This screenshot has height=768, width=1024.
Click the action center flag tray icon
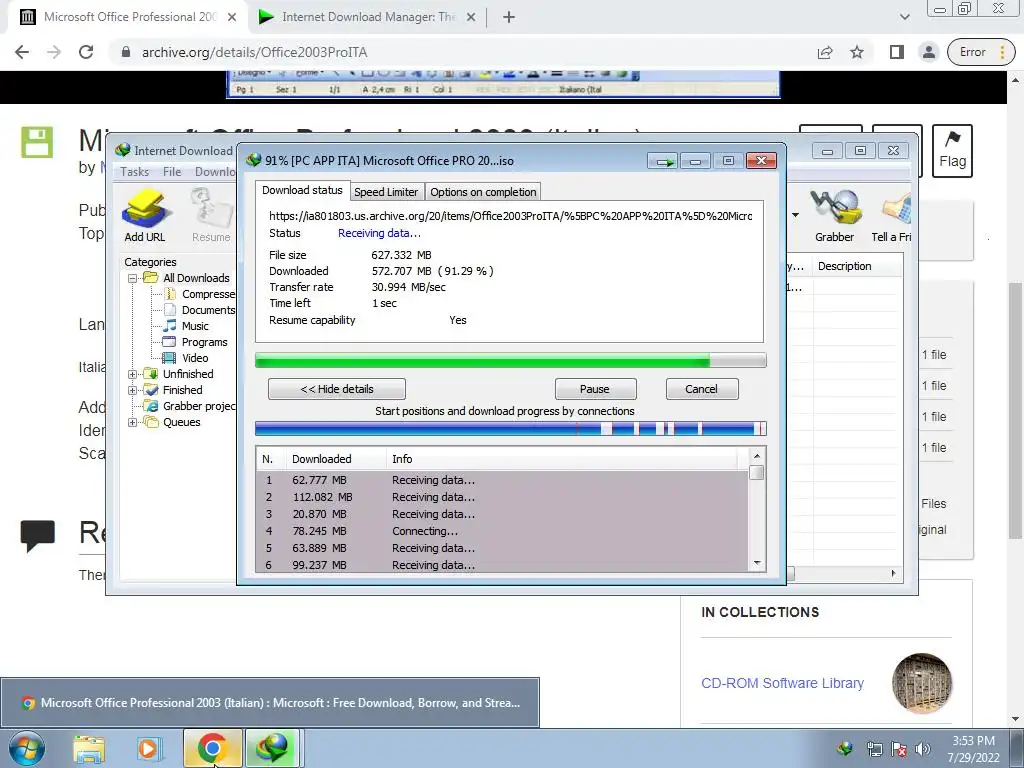899,749
